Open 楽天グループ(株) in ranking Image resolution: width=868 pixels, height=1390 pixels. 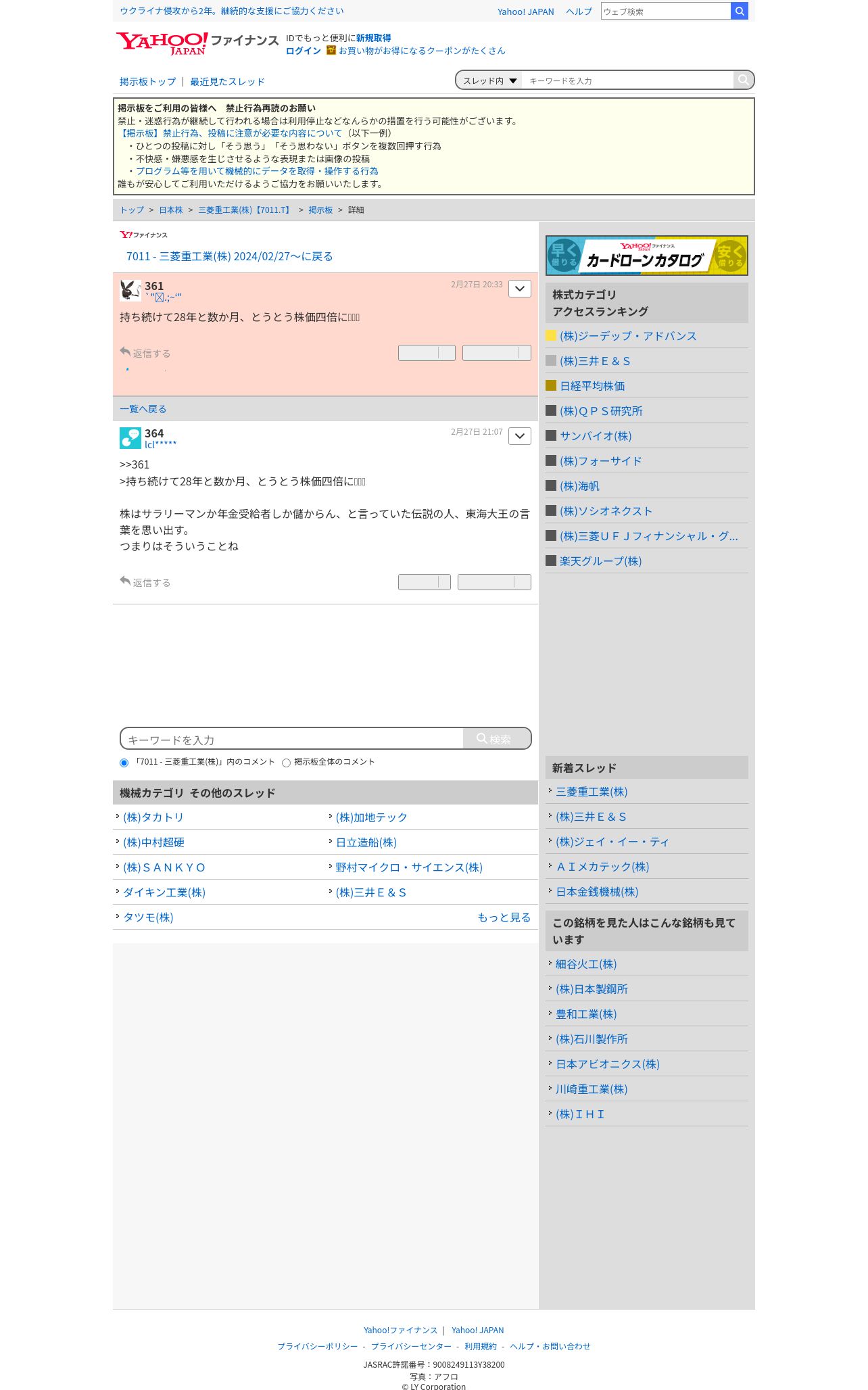click(x=600, y=561)
